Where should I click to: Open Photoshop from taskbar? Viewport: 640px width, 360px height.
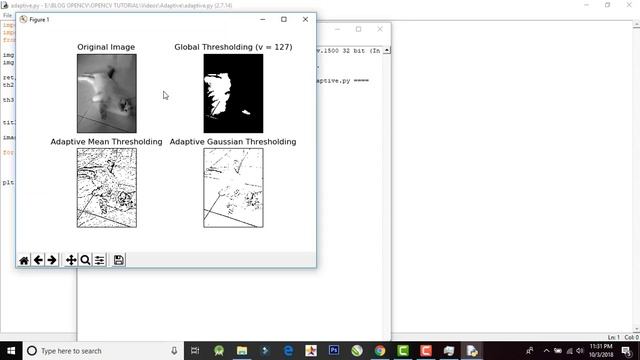[x=334, y=351]
